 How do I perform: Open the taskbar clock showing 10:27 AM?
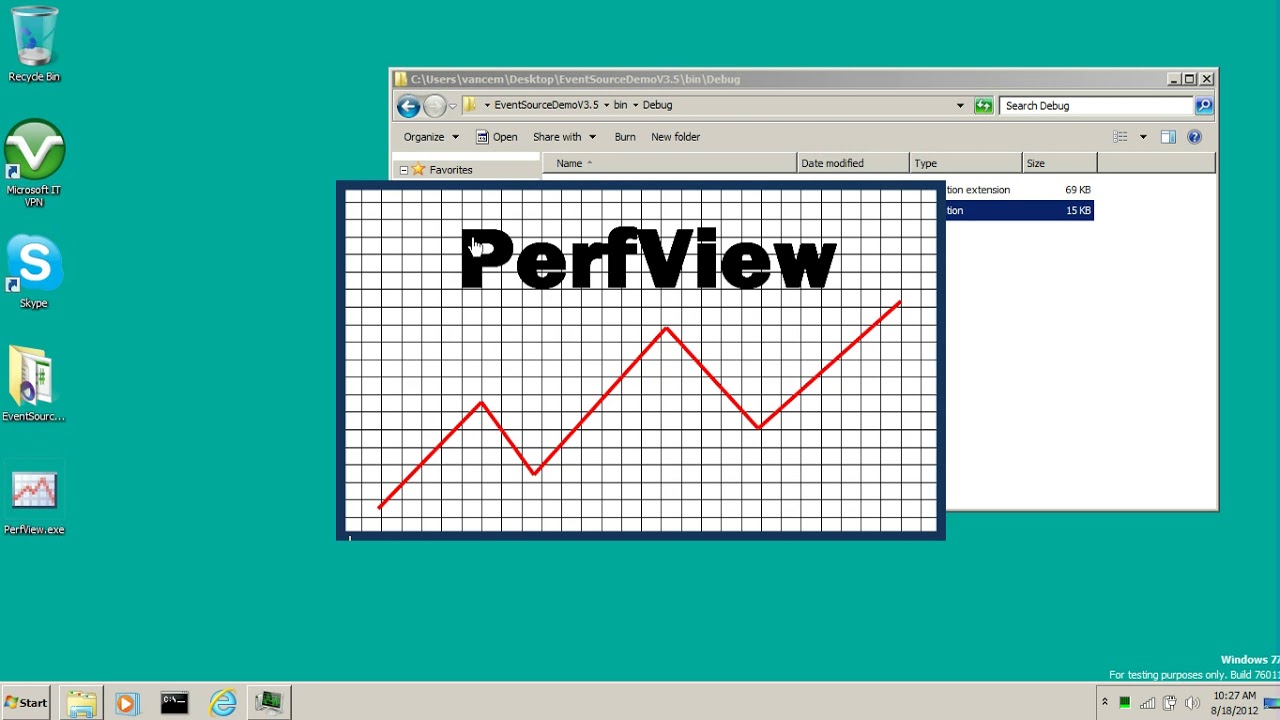[1234, 703]
